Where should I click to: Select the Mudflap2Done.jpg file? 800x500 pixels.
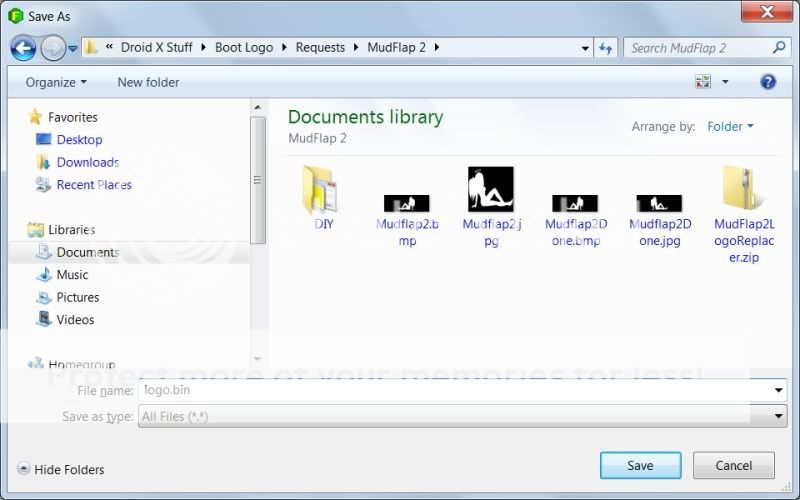pyautogui.click(x=660, y=220)
